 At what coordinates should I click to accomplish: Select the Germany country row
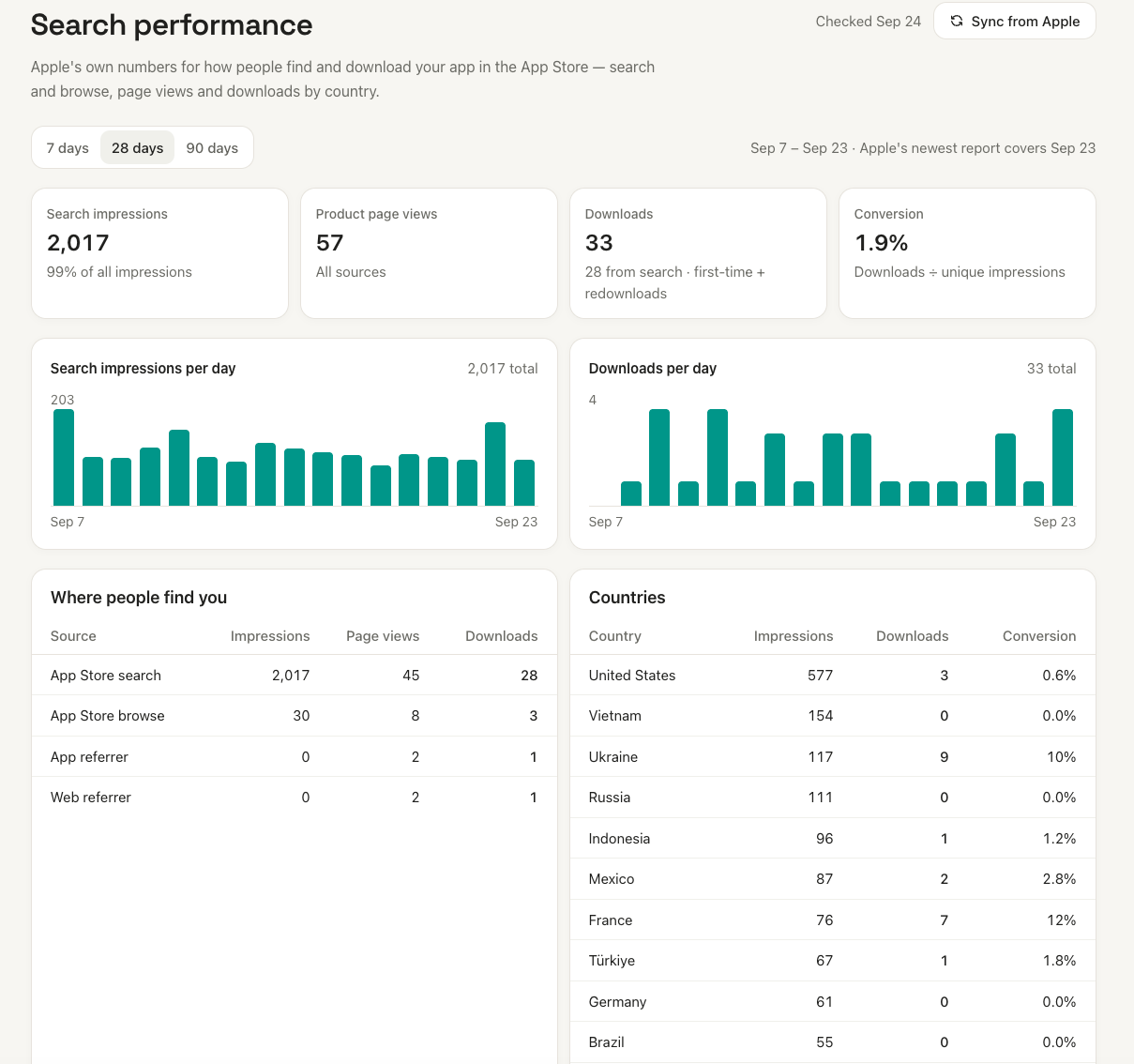click(x=833, y=1001)
